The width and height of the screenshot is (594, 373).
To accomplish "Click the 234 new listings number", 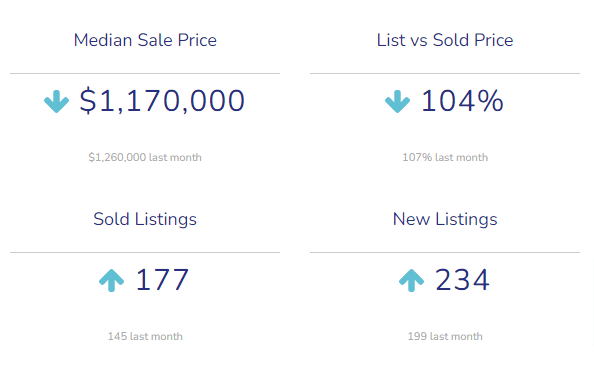I will [x=462, y=280].
